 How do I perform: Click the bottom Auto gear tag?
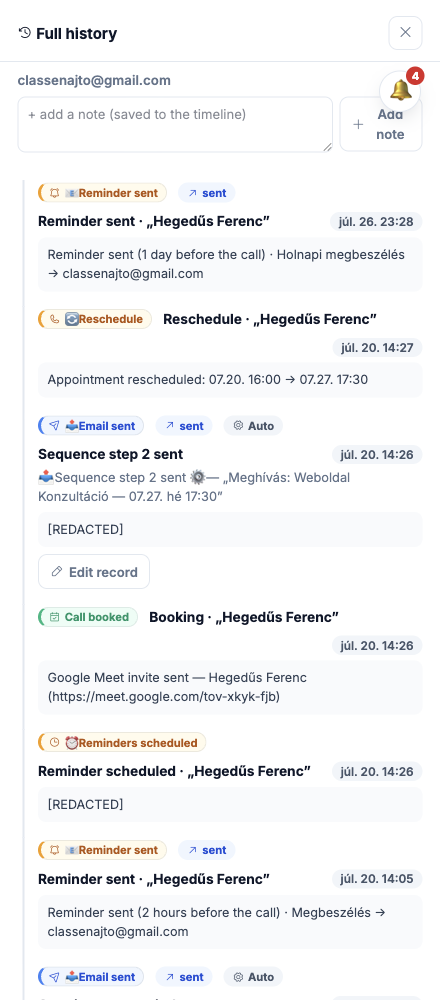tap(253, 976)
